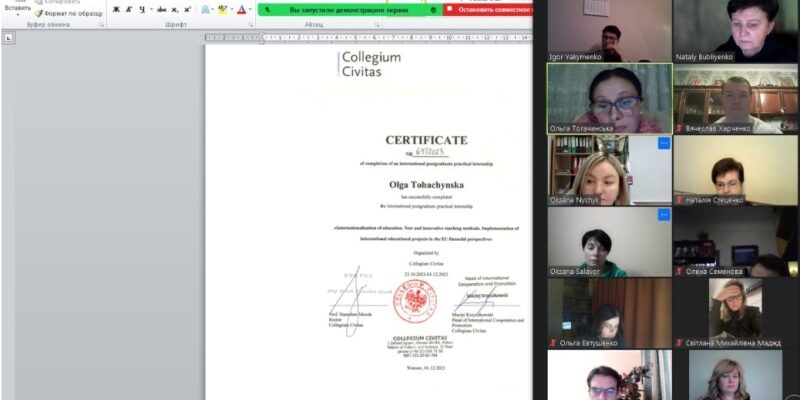Toggle superscript x² formatting
800x400 pixels.
click(188, 9)
